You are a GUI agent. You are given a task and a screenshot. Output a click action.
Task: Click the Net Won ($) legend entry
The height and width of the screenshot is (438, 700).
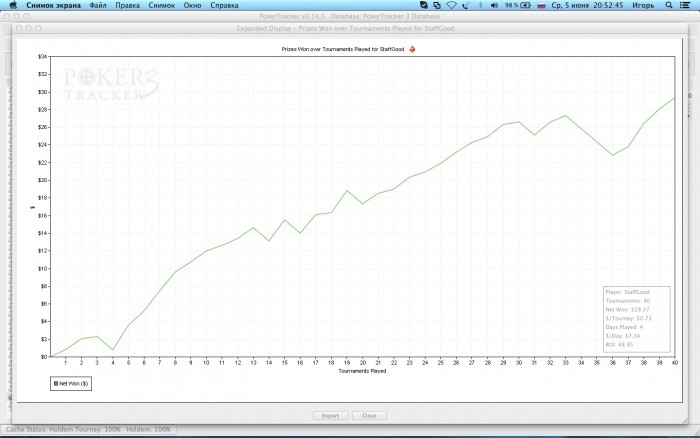coord(71,384)
